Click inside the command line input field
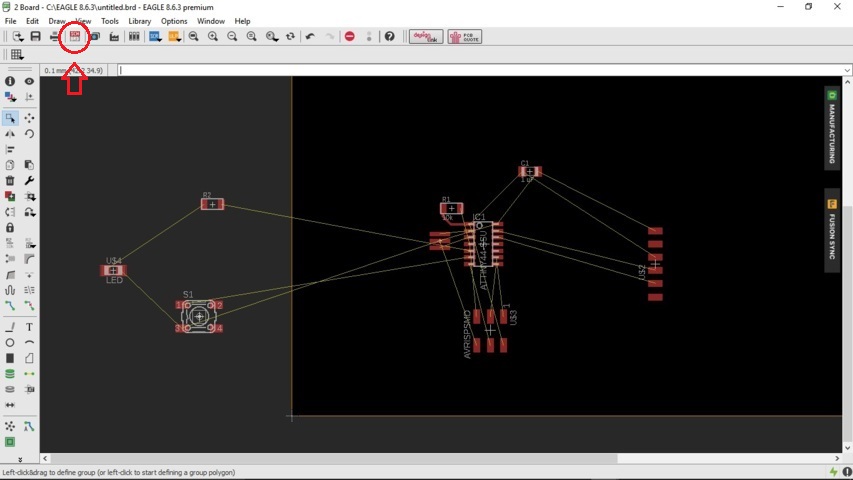 [x=480, y=70]
